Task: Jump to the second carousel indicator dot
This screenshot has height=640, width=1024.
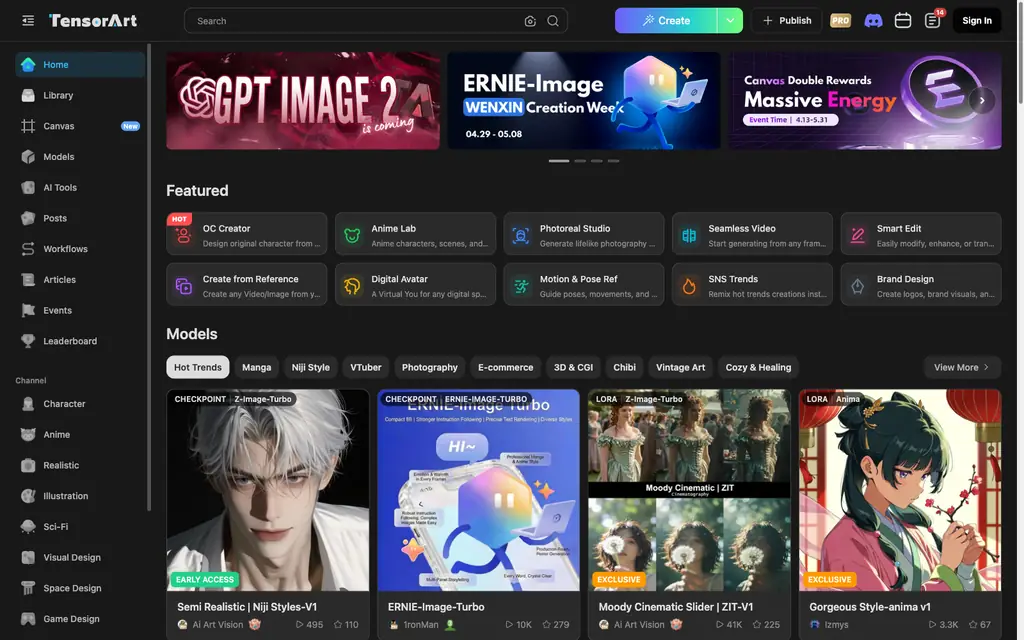Action: click(x=580, y=161)
